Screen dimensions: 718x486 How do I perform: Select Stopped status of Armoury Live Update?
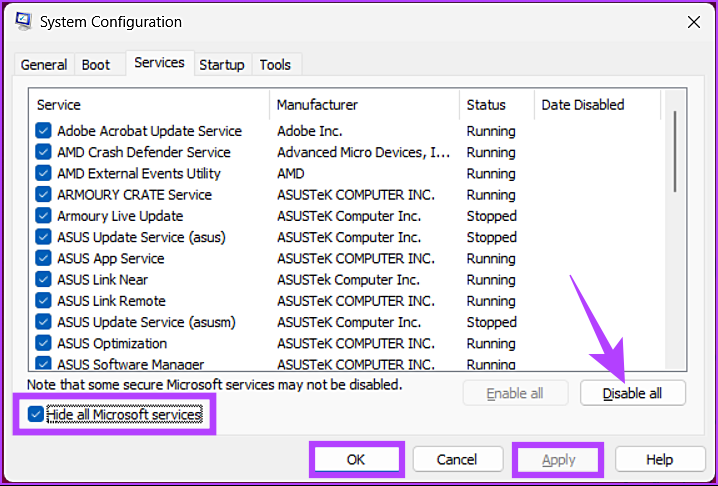pos(492,216)
